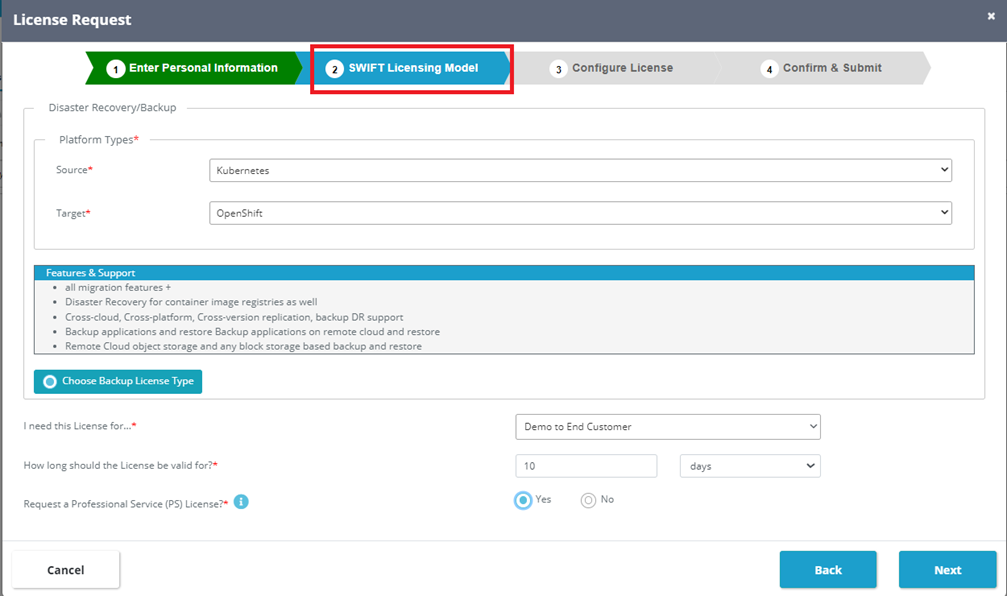
Task: Open the days unit dropdown
Action: pyautogui.click(x=750, y=466)
